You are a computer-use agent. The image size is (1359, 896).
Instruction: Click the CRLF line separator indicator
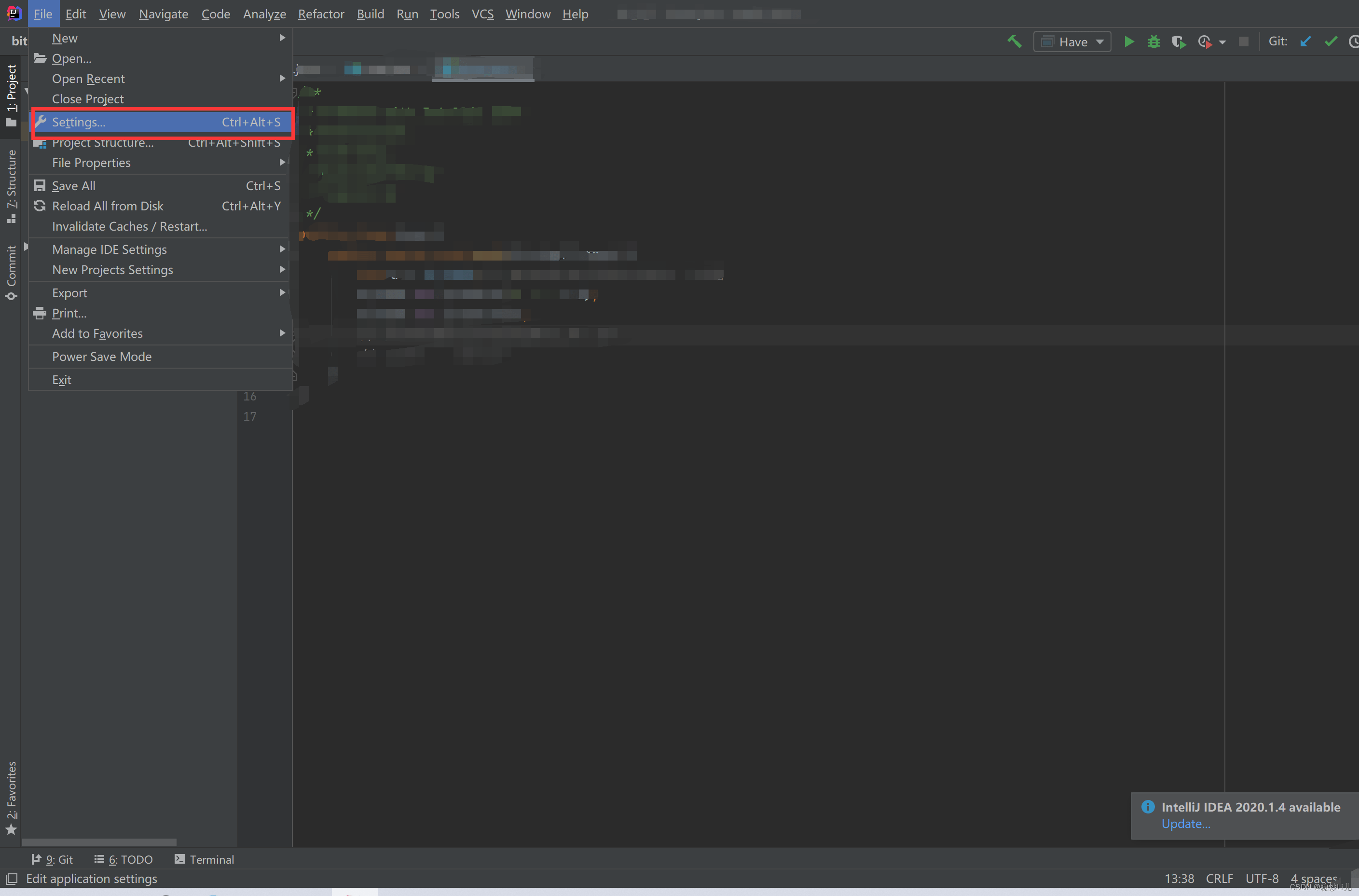point(1219,878)
